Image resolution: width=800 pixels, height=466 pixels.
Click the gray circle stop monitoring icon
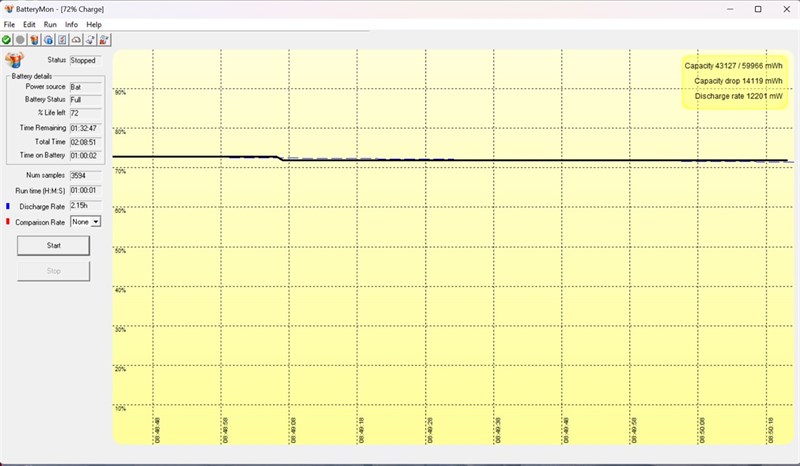click(20, 40)
